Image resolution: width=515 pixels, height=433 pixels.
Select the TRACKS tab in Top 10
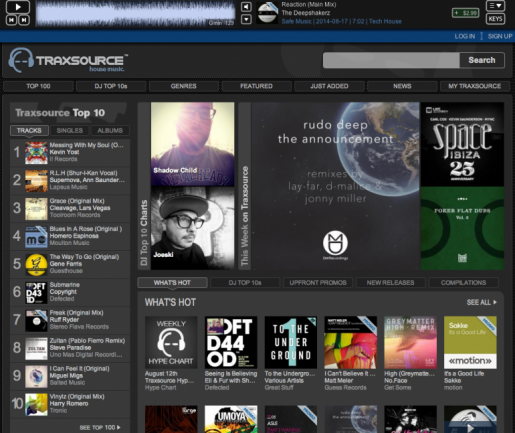29,130
